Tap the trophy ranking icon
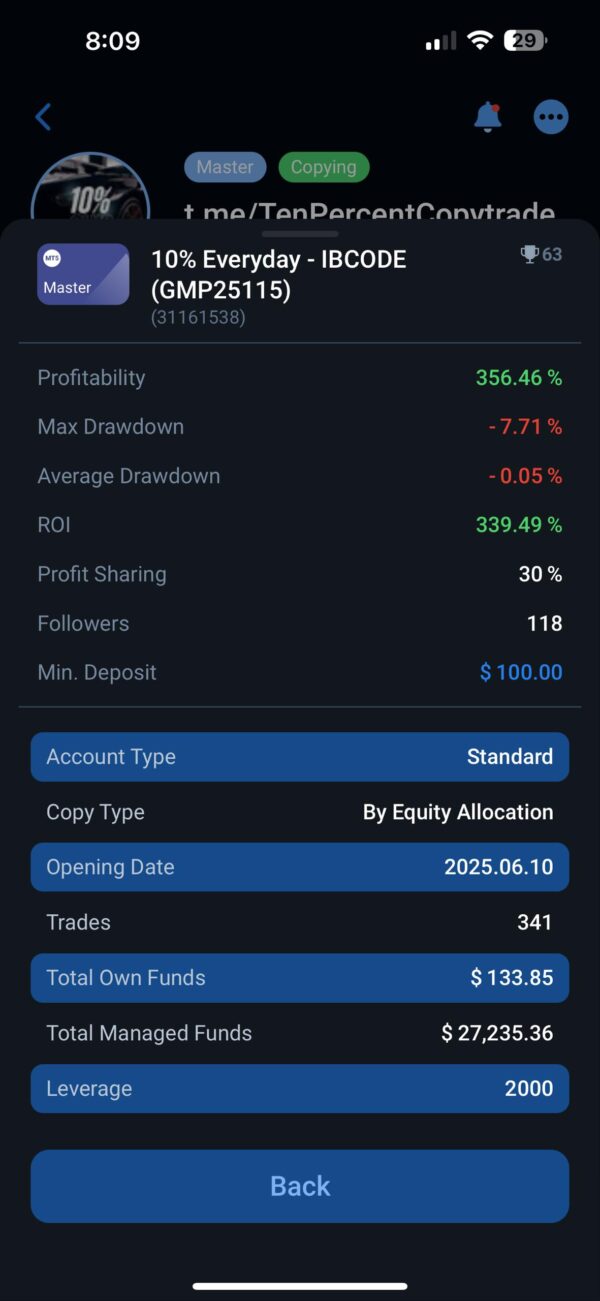This screenshot has width=600, height=1301. [530, 254]
